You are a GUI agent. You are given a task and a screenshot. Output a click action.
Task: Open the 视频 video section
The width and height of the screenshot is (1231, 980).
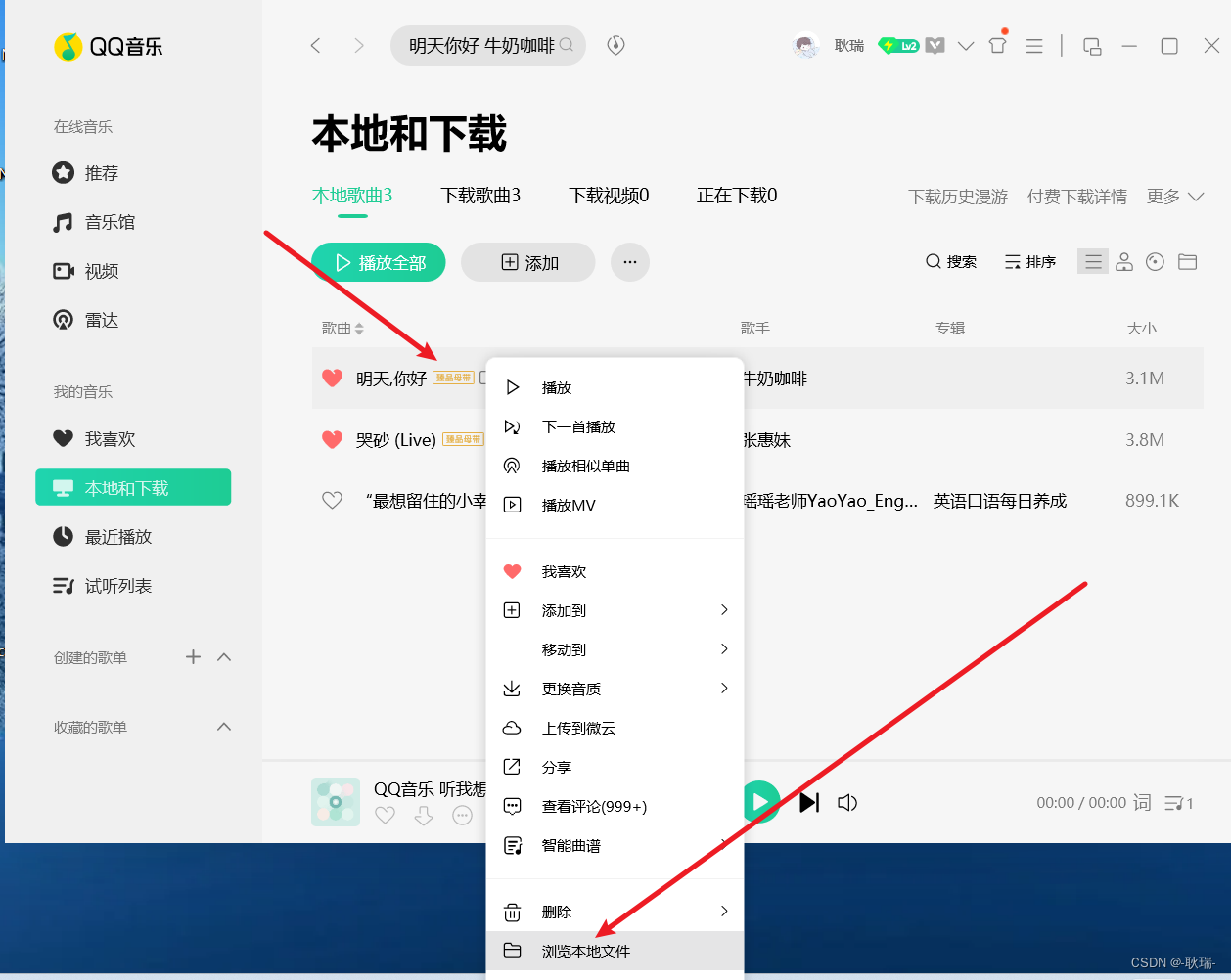(x=86, y=271)
